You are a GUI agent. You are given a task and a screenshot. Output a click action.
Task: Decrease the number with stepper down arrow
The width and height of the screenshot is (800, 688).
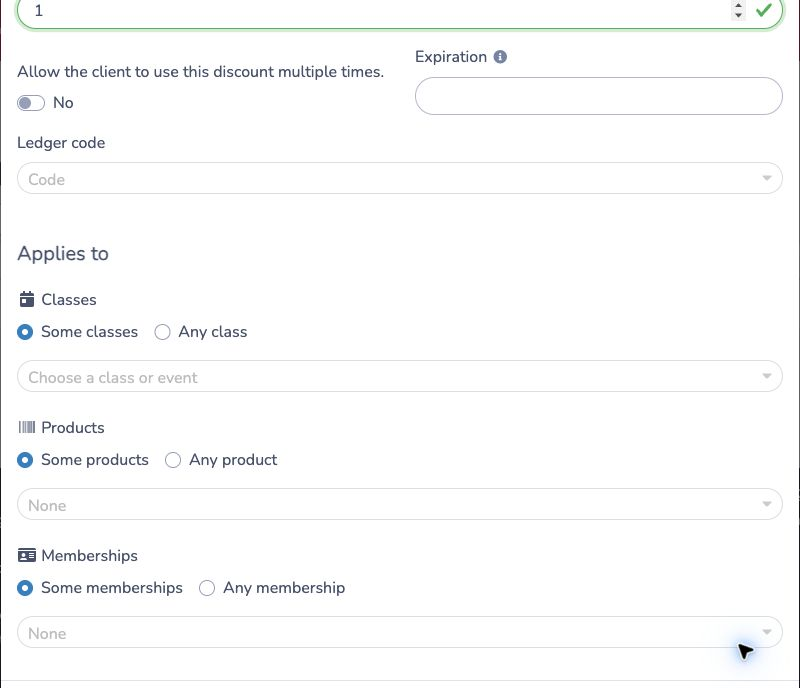point(738,15)
